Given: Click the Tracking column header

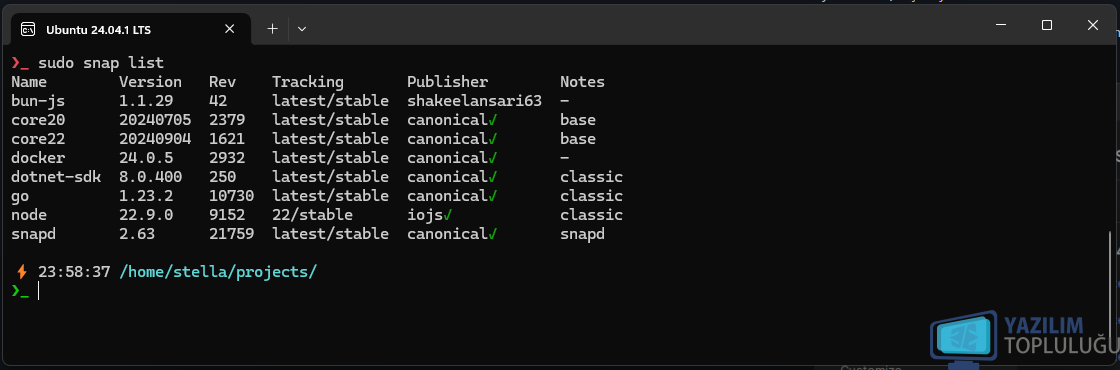Looking at the screenshot, I should click(x=308, y=82).
